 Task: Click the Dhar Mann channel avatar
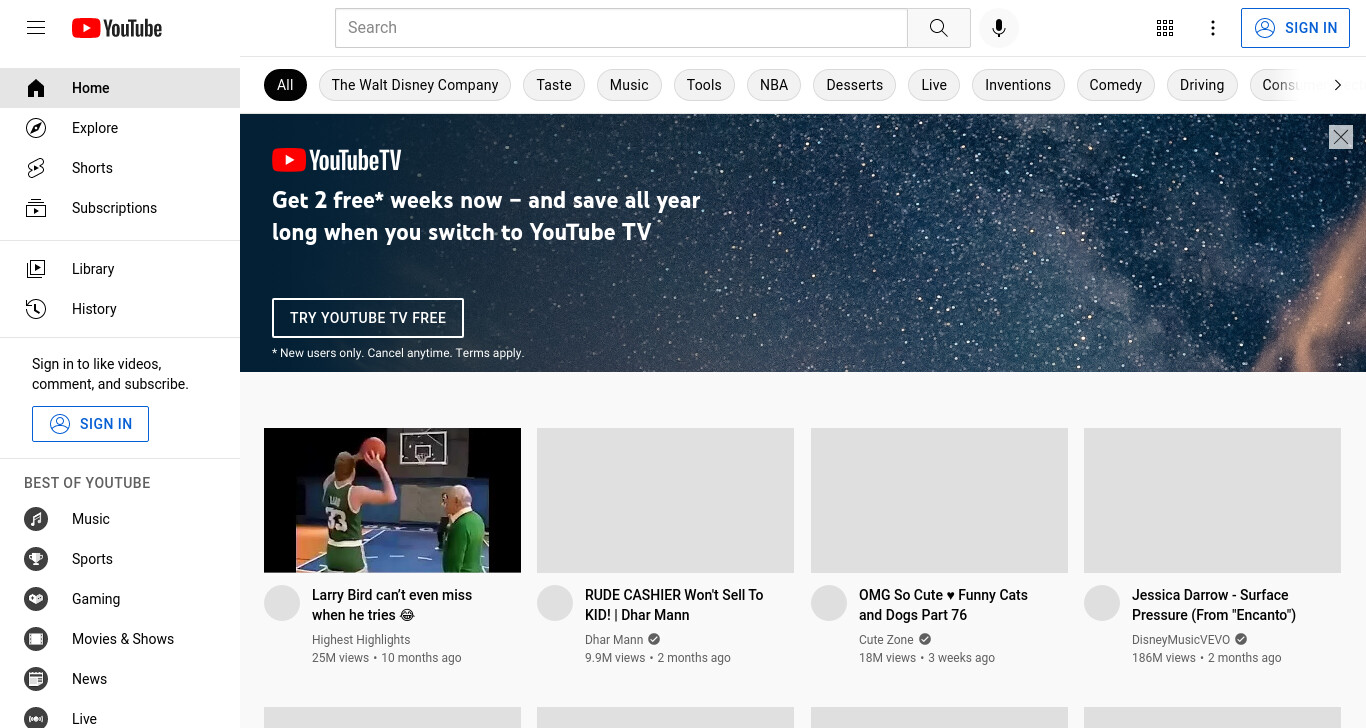pos(555,603)
